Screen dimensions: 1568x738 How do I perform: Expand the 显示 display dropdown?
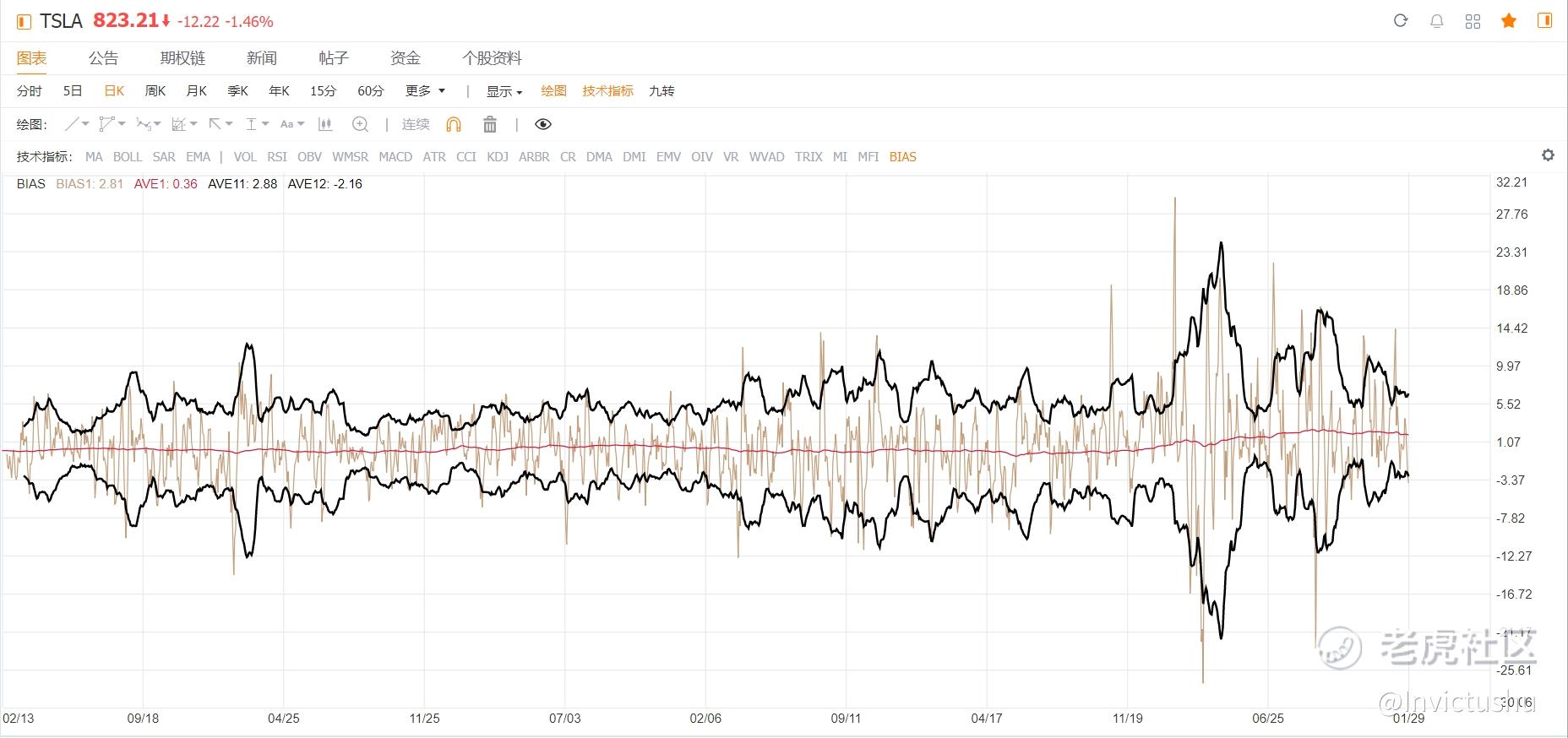point(504,91)
